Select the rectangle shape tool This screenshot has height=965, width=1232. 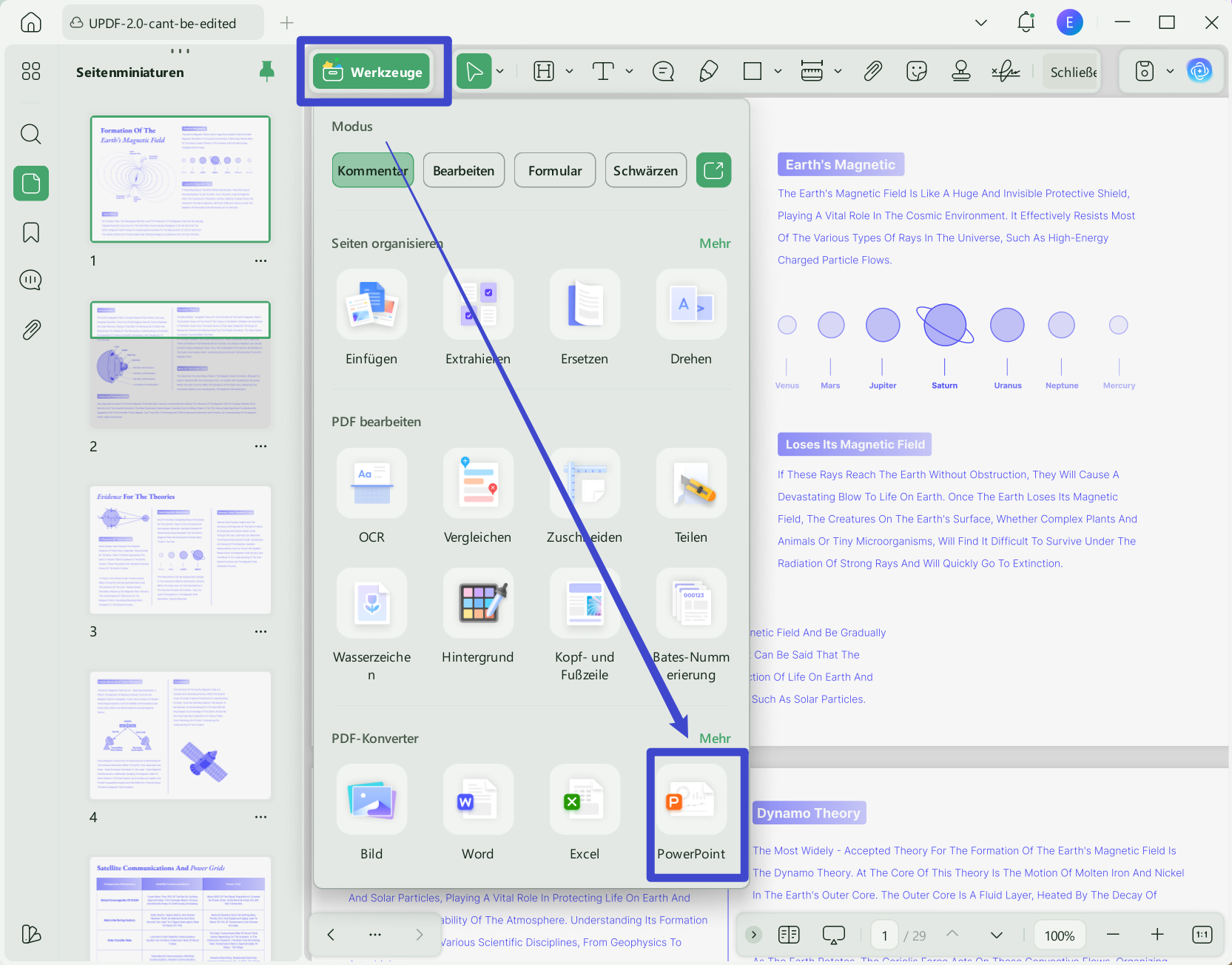click(x=753, y=72)
